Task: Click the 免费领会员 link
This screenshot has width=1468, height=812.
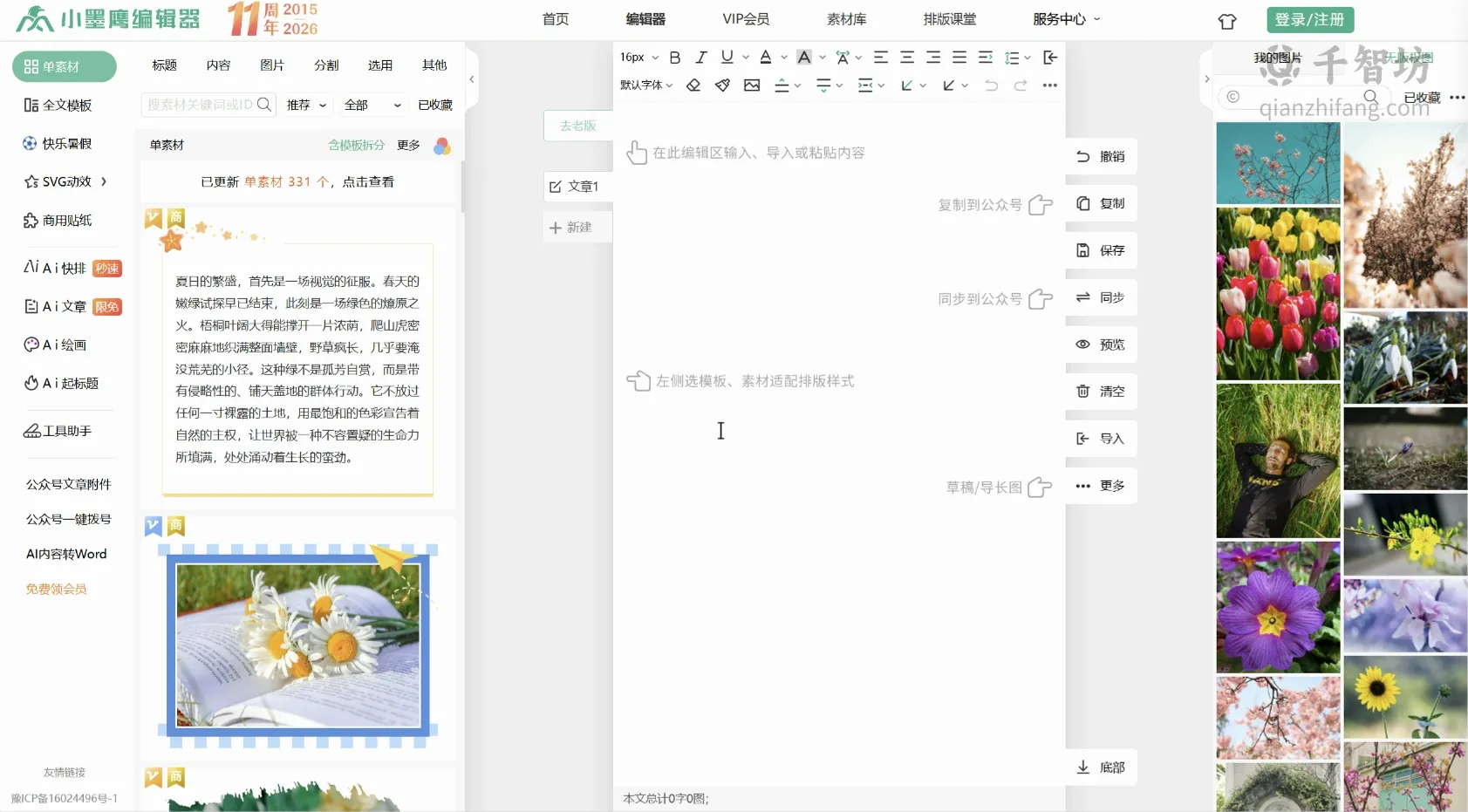Action: tap(57, 590)
